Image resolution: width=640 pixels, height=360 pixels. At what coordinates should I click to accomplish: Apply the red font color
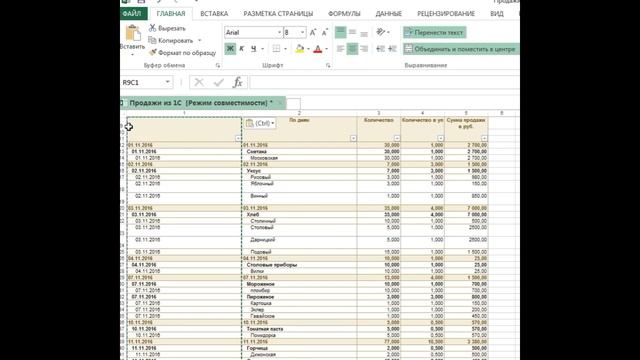[x=318, y=49]
